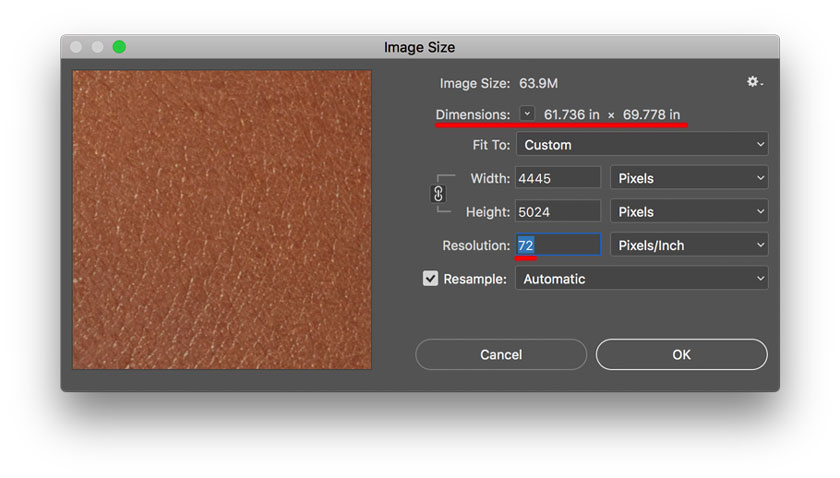Click into the Height field showing 5024
The height and width of the screenshot is (478, 840).
point(557,212)
